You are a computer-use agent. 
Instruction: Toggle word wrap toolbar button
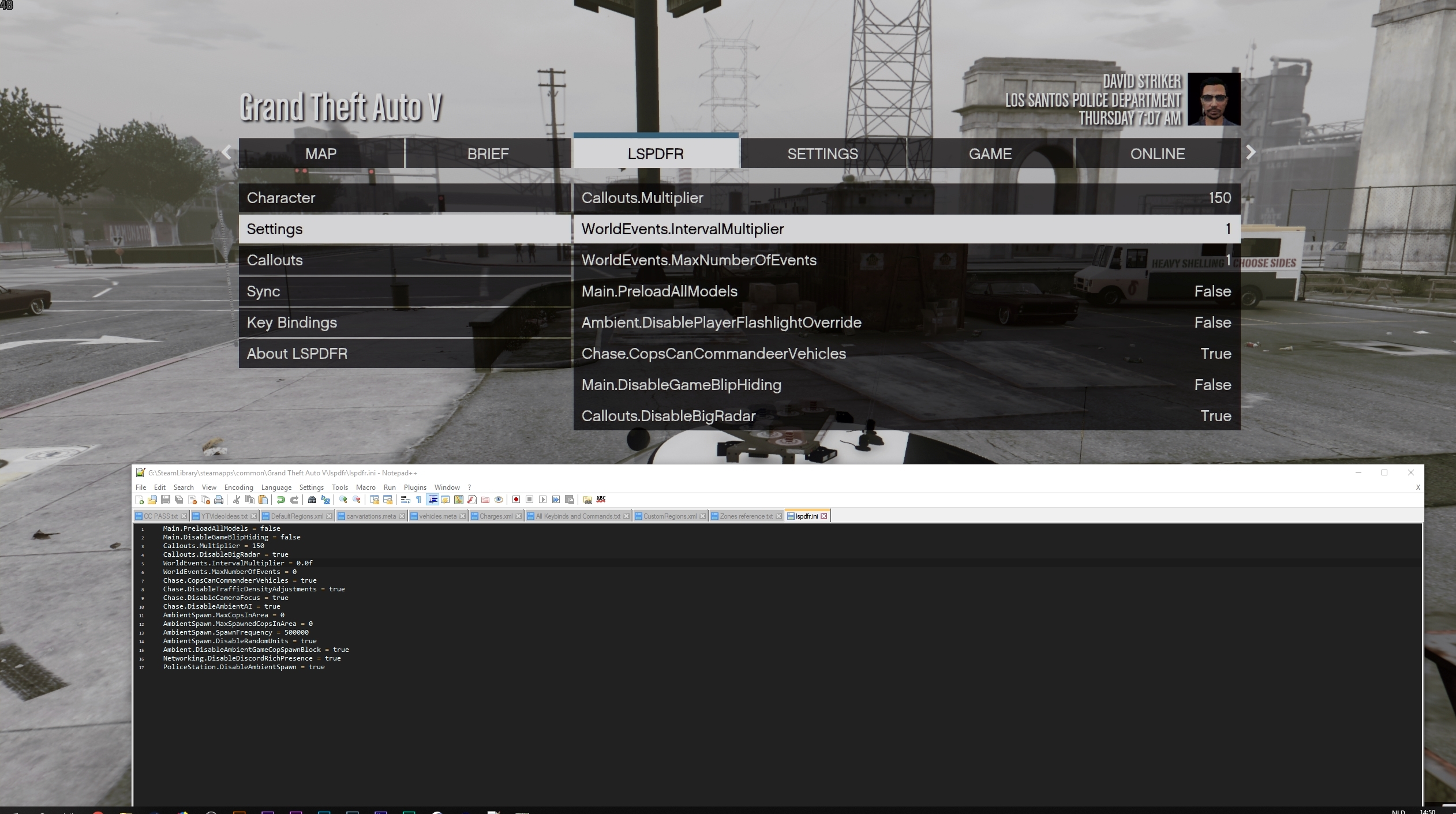(x=405, y=500)
